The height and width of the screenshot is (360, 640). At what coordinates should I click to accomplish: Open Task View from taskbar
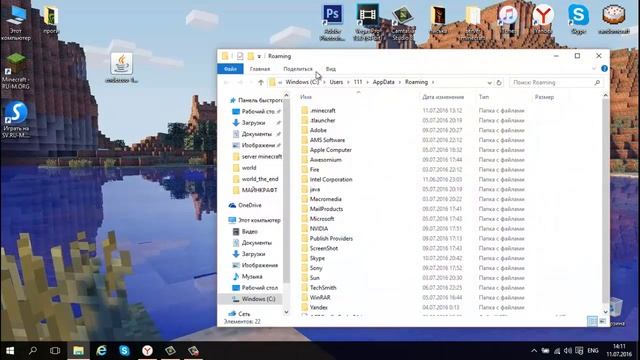(55, 351)
